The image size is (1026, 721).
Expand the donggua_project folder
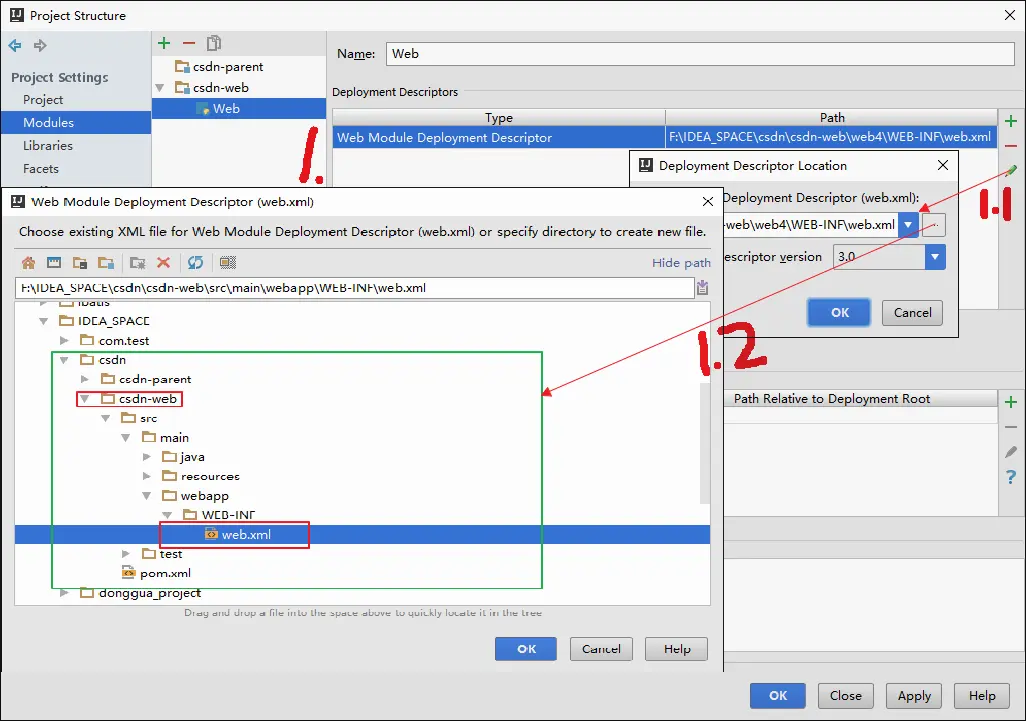click(x=64, y=593)
